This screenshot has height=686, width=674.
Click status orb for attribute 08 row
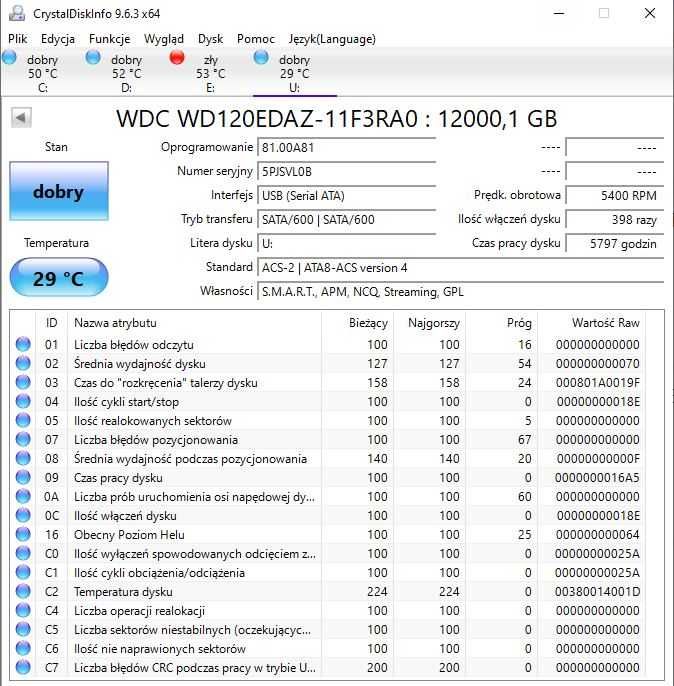(x=23, y=458)
